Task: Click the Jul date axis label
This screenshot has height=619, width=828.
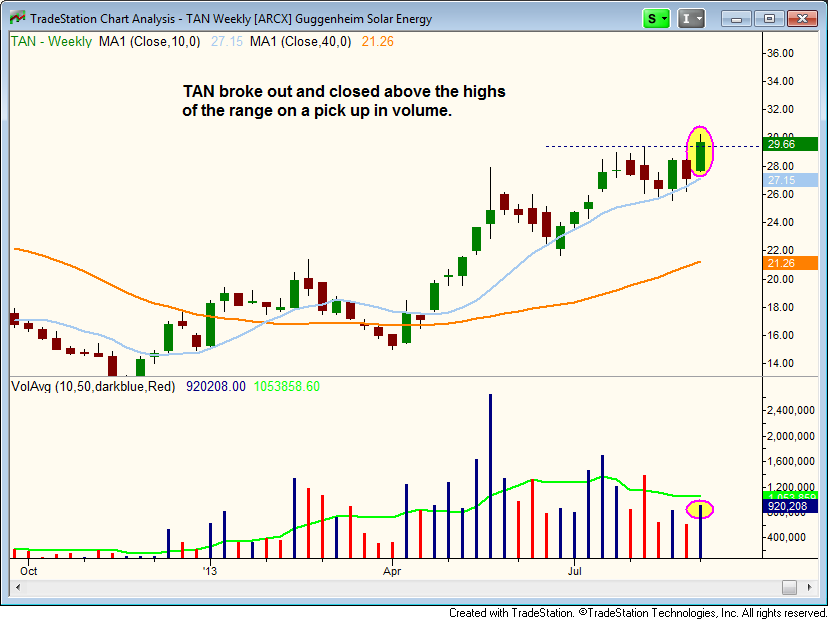Action: [575, 571]
